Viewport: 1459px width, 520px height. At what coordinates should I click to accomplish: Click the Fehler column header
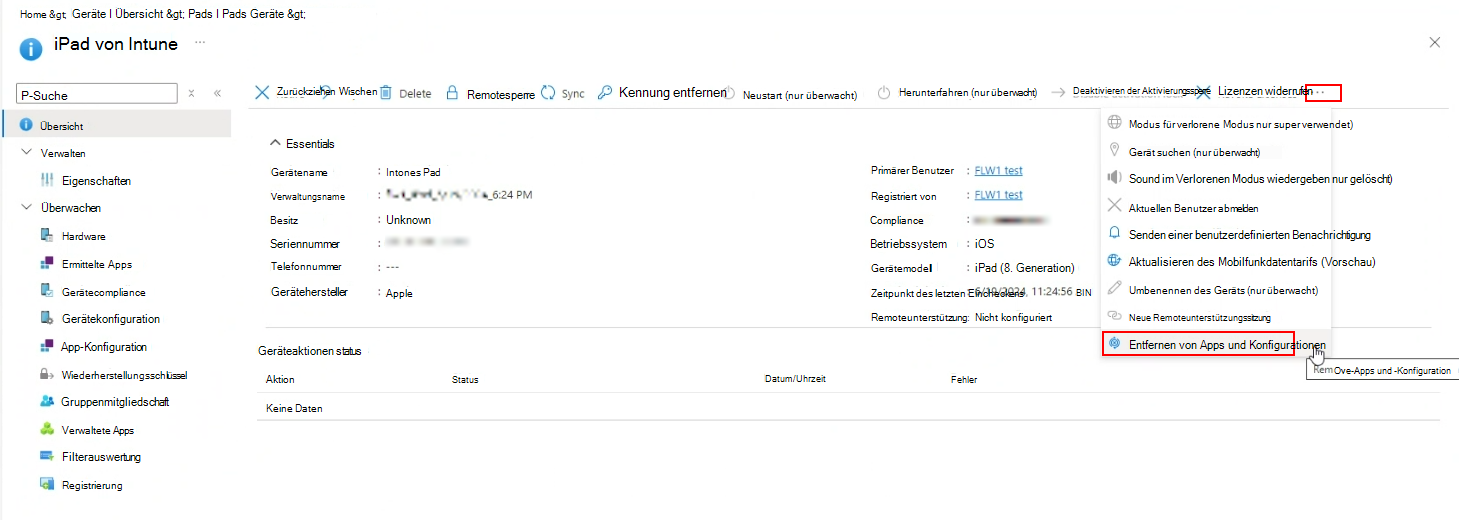pos(964,380)
